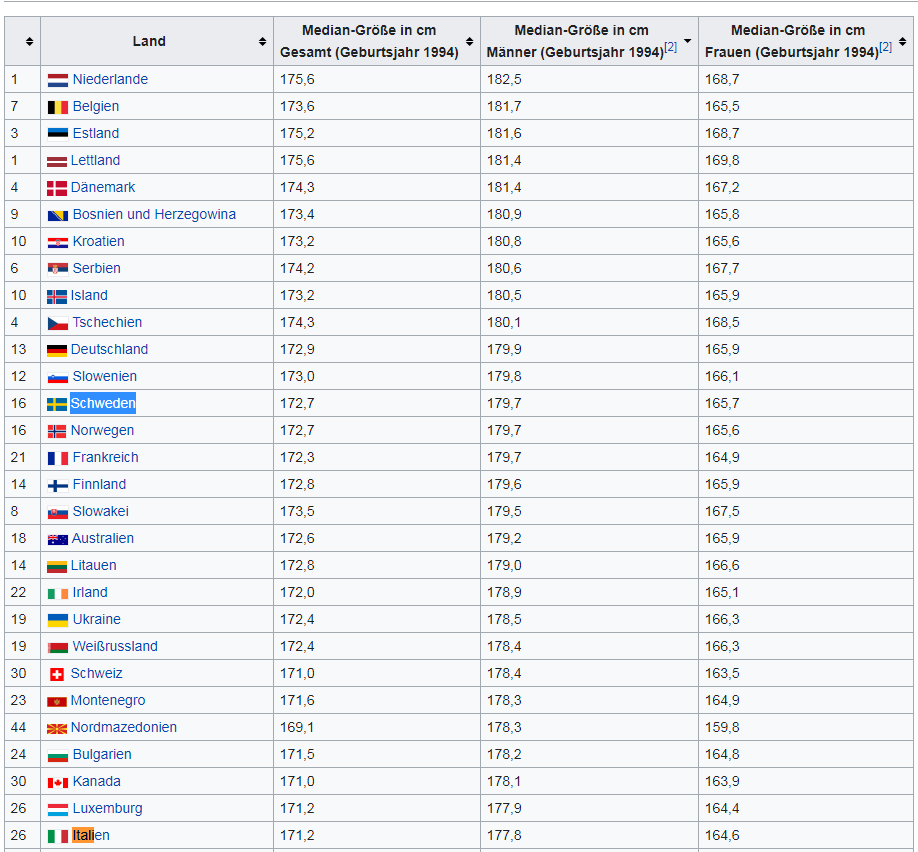Click the Serbia flag icon
The height and width of the screenshot is (852, 918).
click(x=57, y=269)
